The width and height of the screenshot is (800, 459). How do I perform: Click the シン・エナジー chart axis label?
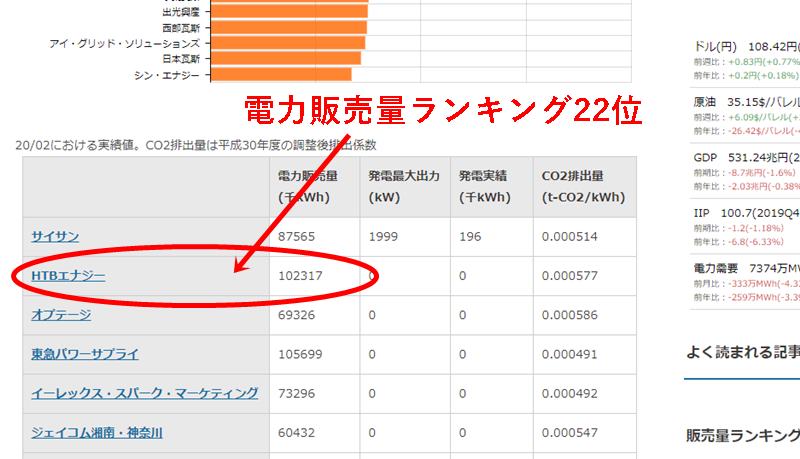click(167, 75)
